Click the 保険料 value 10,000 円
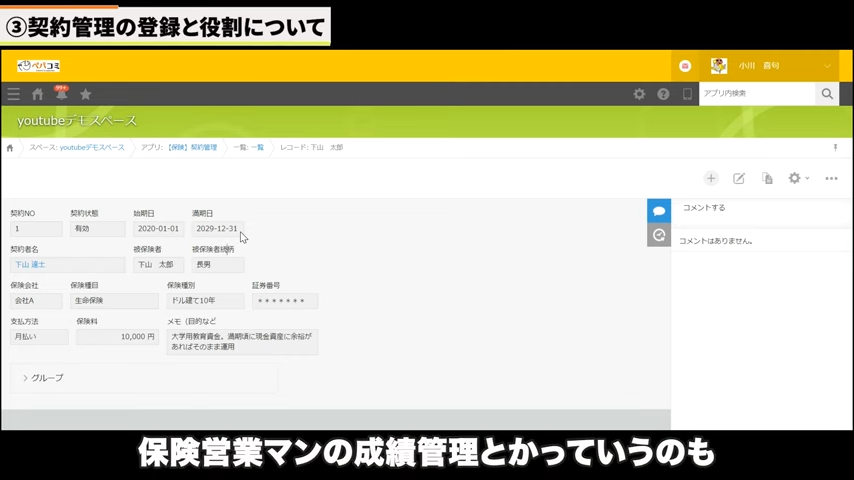The image size is (854, 480). pyautogui.click(x=117, y=337)
